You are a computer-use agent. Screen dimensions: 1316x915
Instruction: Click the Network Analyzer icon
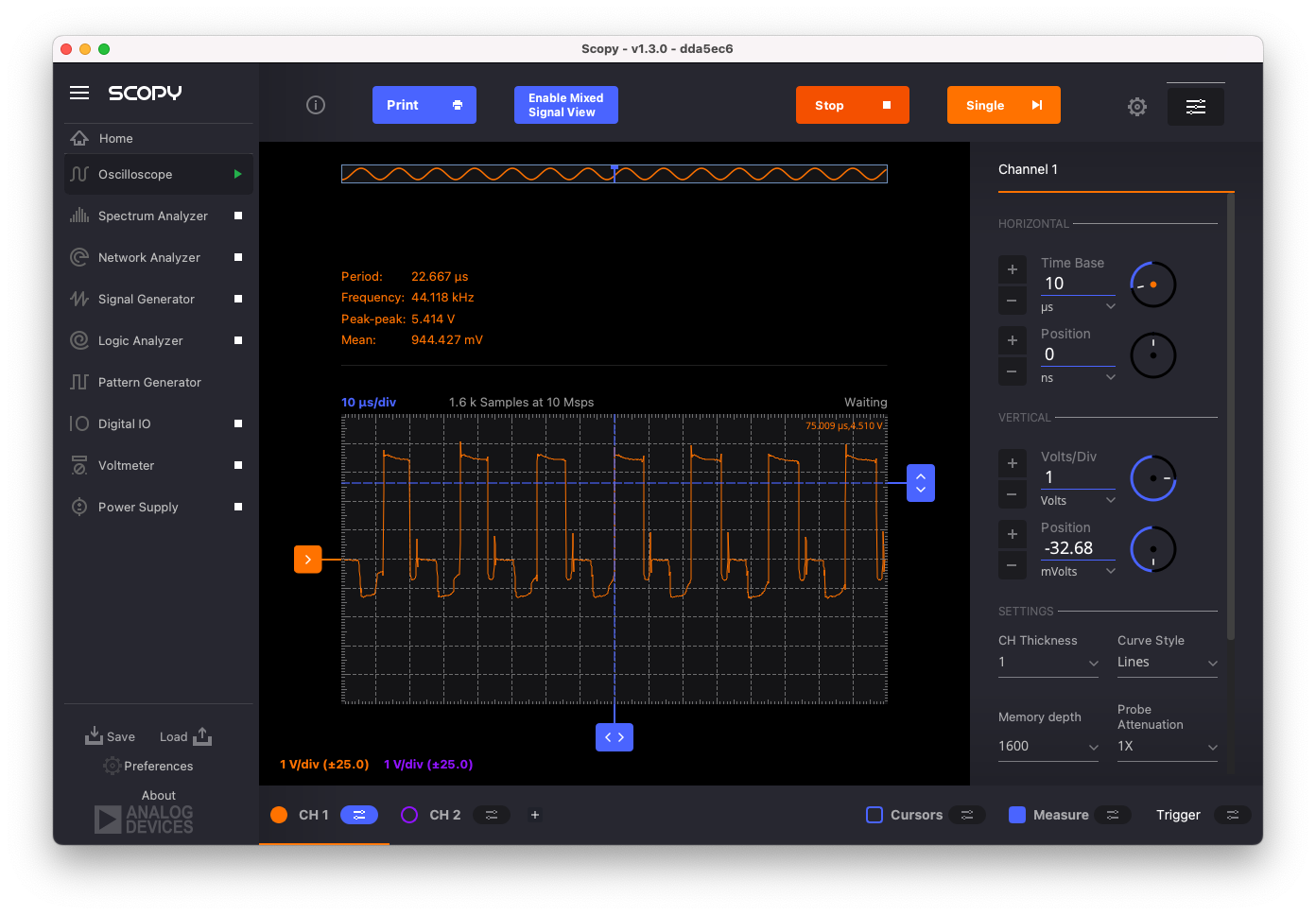[x=79, y=257]
